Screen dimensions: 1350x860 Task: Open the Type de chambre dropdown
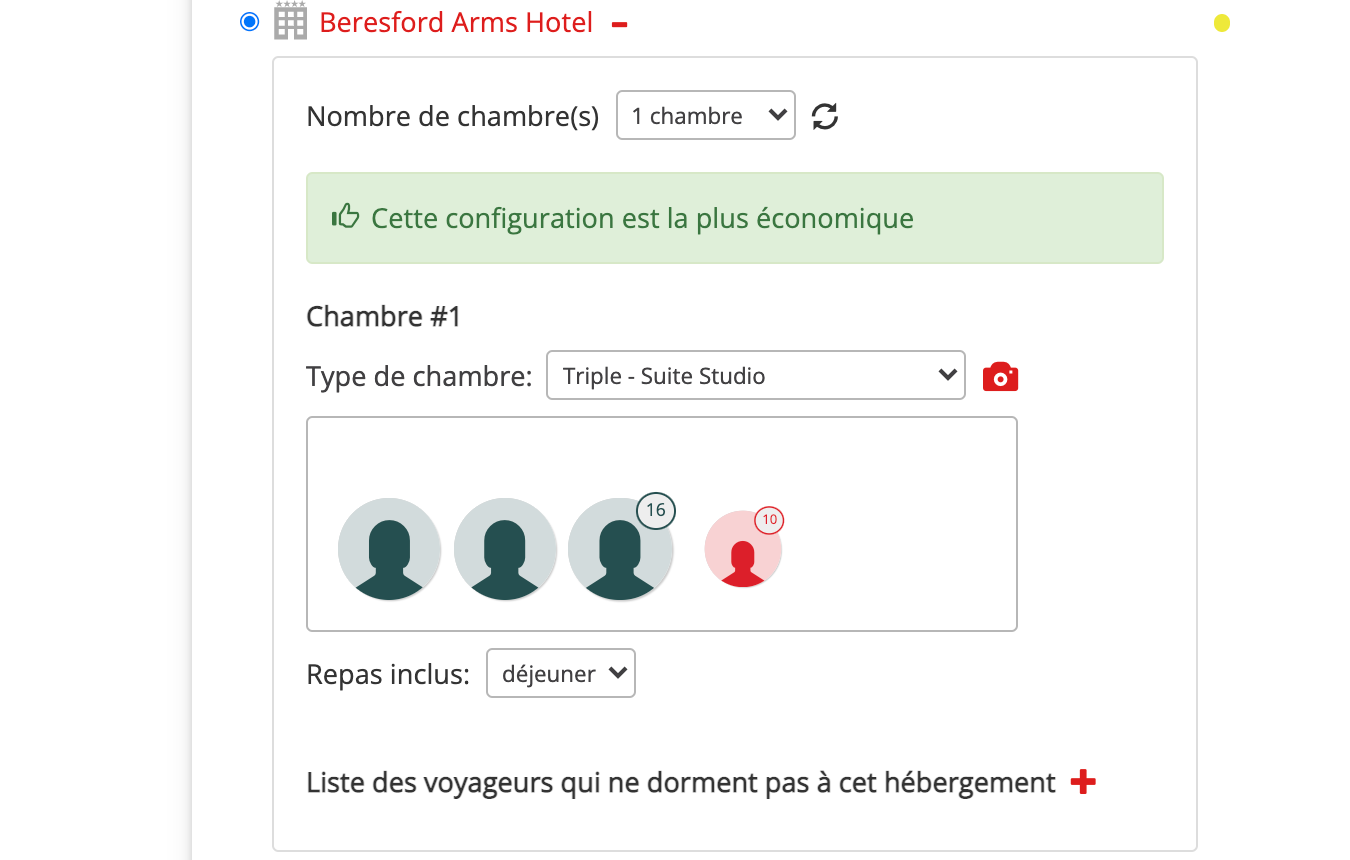coord(755,376)
